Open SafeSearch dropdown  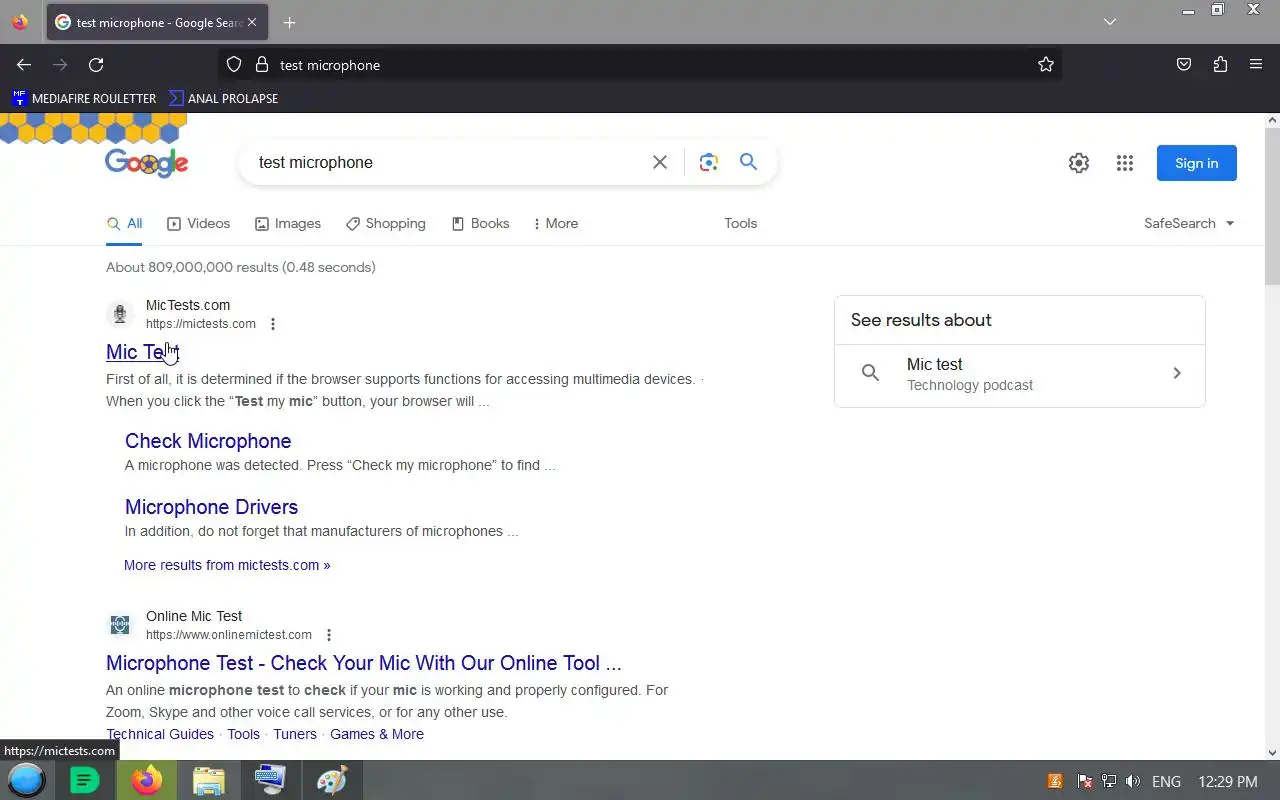(x=1189, y=224)
